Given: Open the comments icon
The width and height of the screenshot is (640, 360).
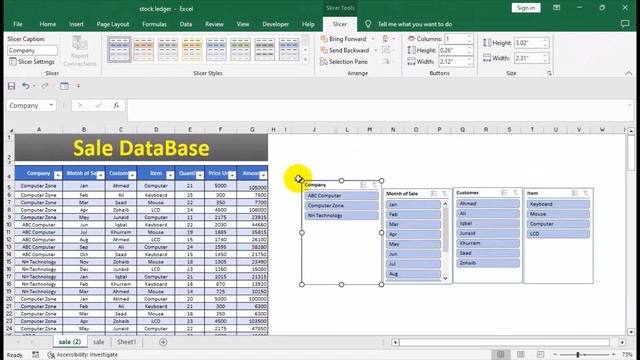Looking at the screenshot, I should (x=625, y=24).
